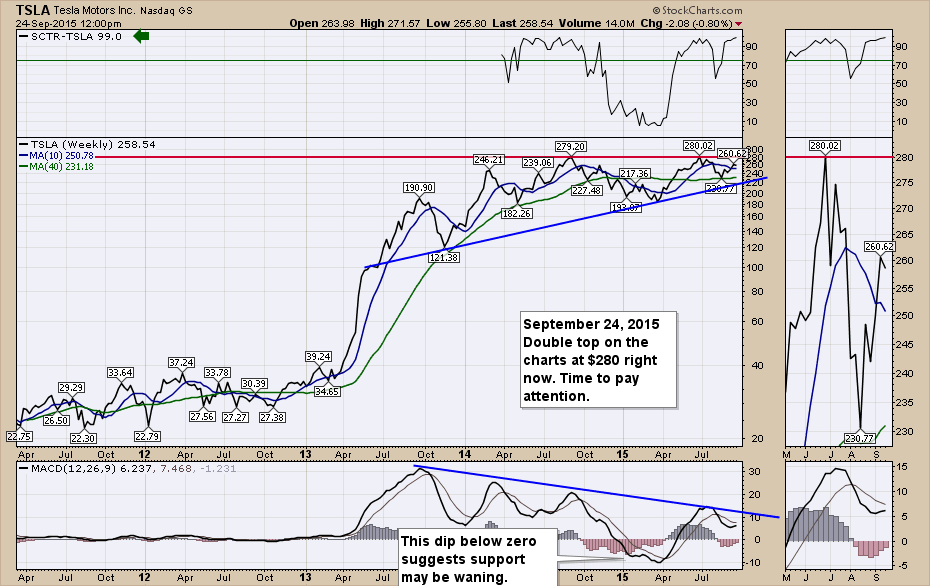Viewport: 930px width, 586px height.
Task: Click the Nasdaq GS exchange label
Action: click(x=166, y=11)
